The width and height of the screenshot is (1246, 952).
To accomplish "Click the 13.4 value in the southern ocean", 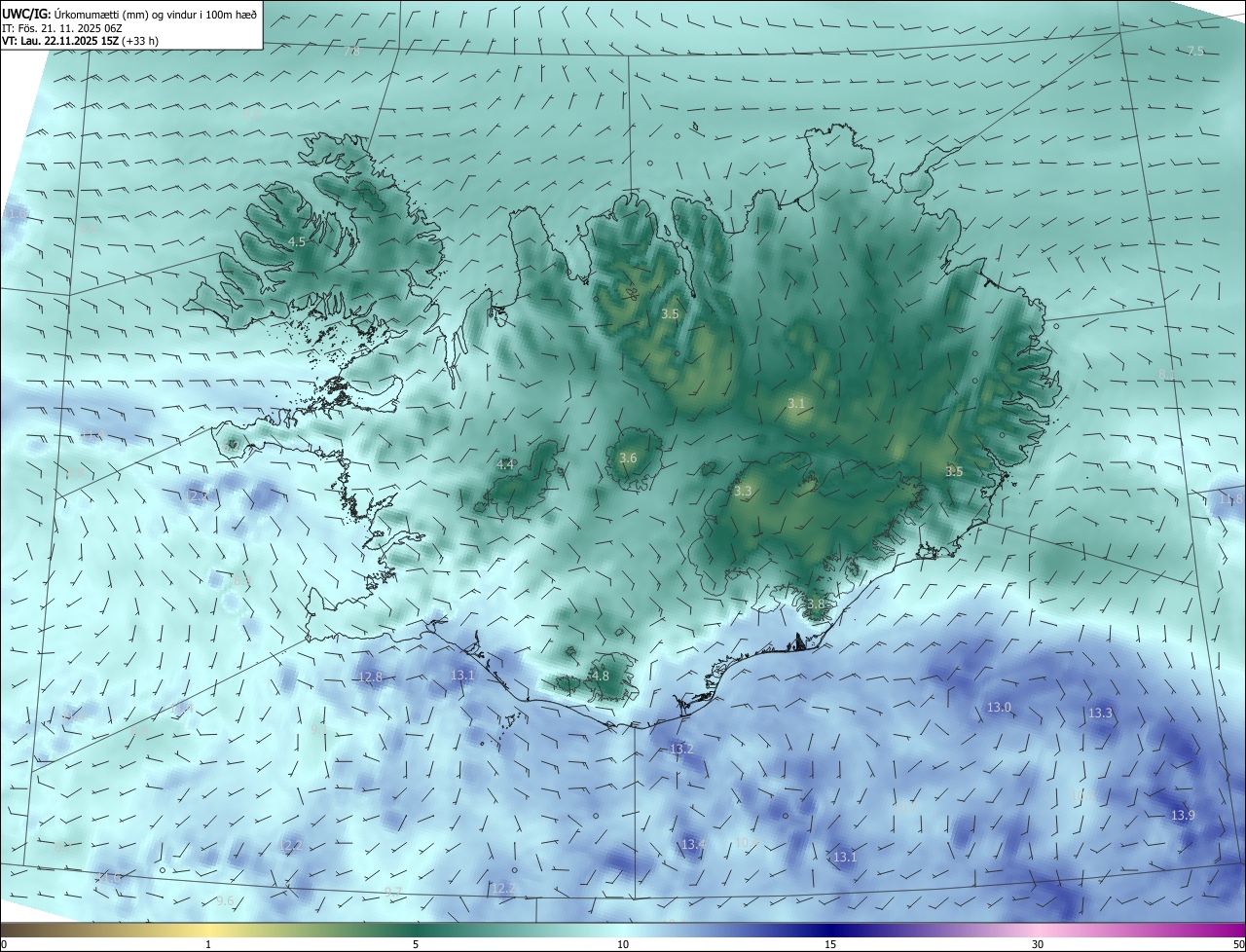I will [693, 844].
